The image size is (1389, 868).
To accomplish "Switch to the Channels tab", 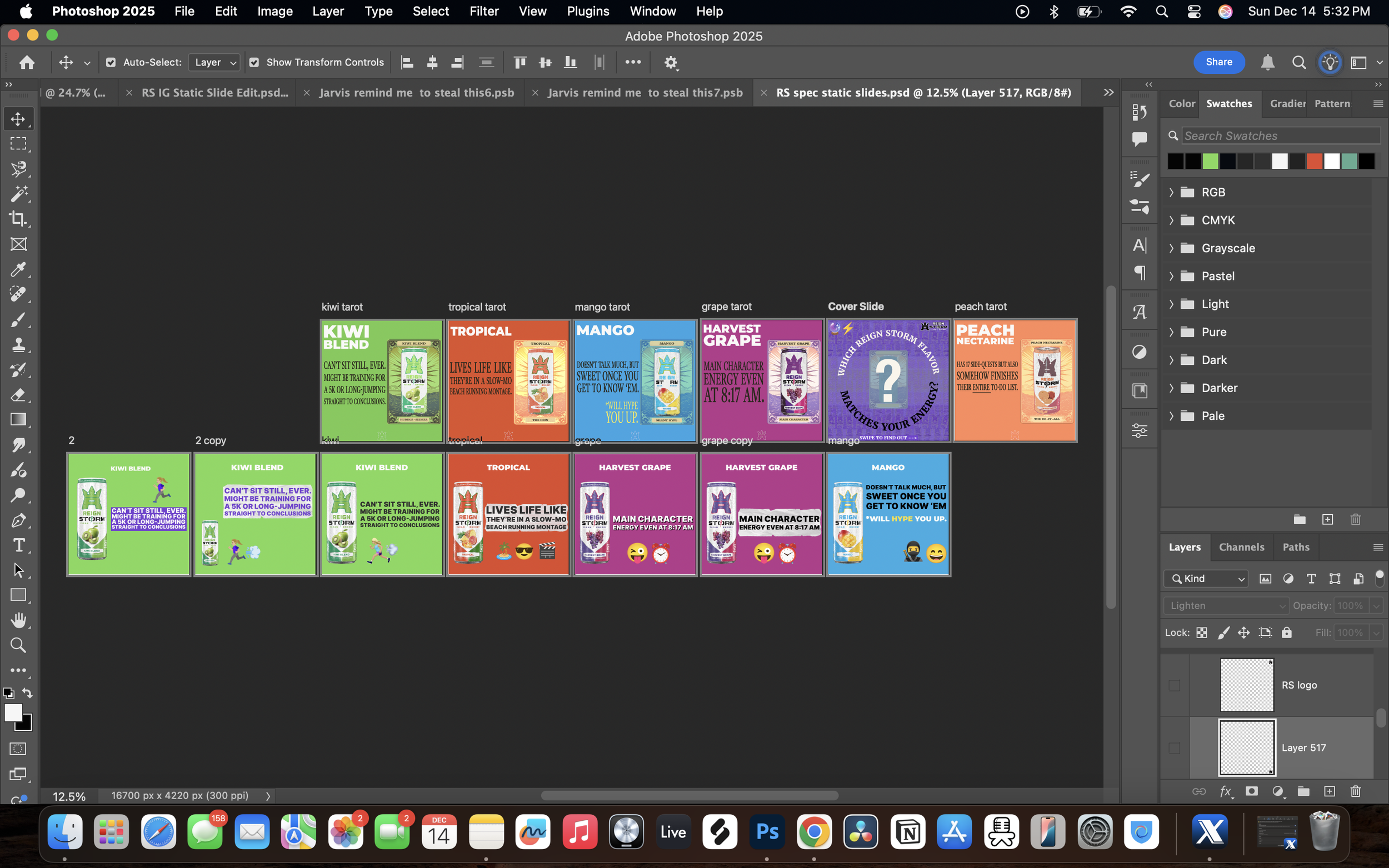I will 1241,547.
